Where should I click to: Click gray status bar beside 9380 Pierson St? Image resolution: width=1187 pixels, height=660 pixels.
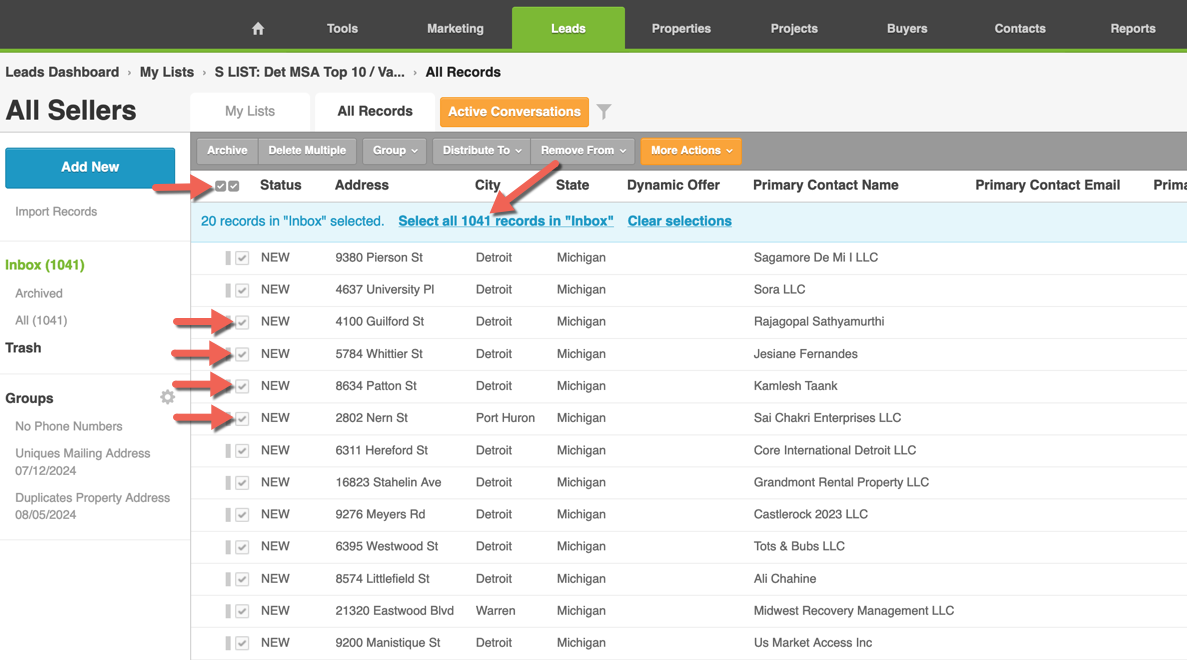[x=228, y=258]
